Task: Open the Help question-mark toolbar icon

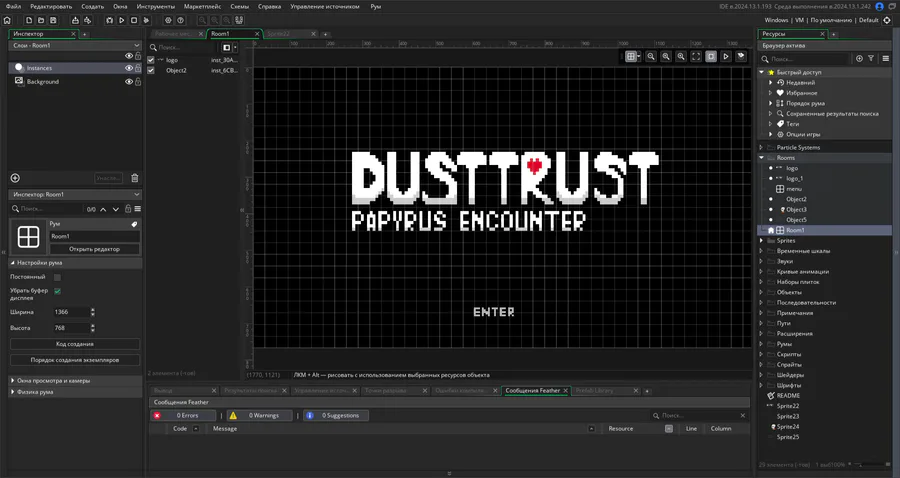Action: coord(181,20)
